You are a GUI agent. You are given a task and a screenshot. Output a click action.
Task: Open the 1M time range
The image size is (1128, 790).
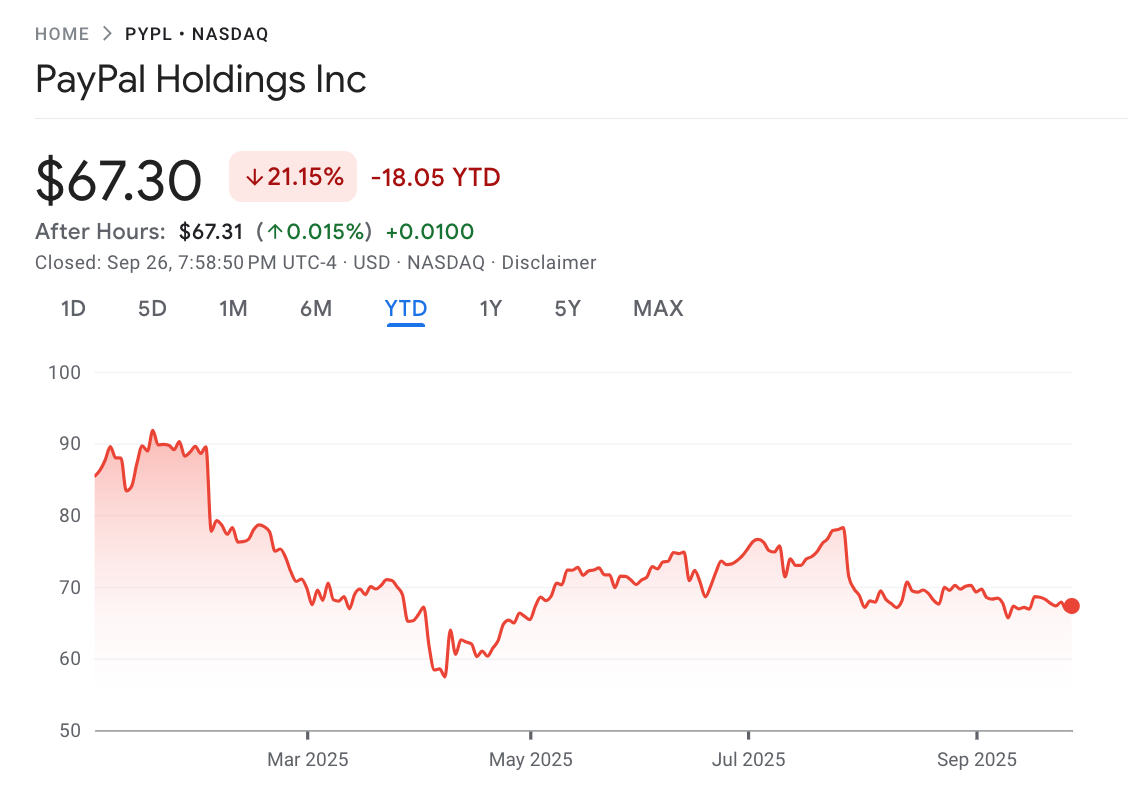pyautogui.click(x=233, y=309)
